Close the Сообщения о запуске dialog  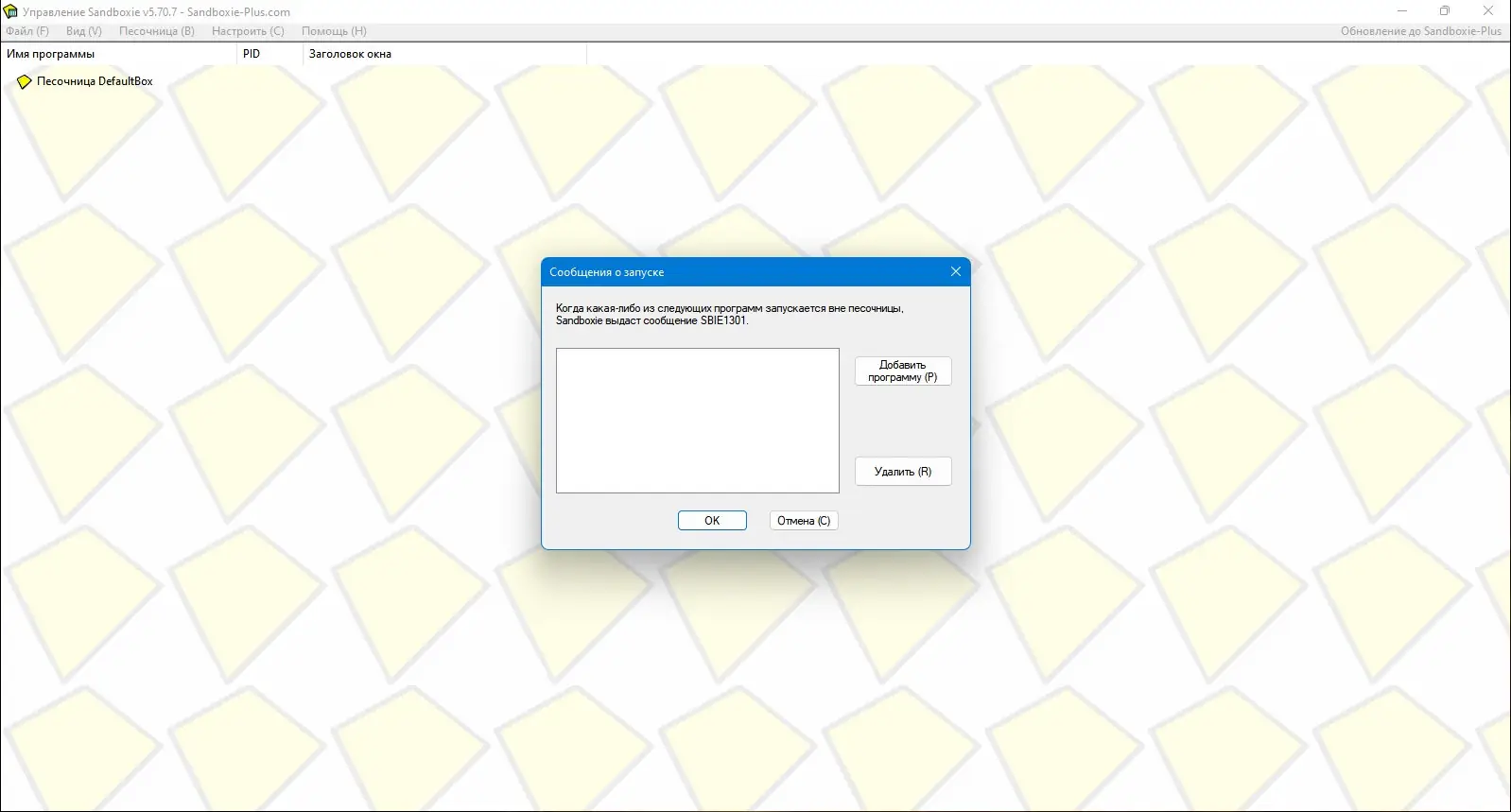click(955, 271)
